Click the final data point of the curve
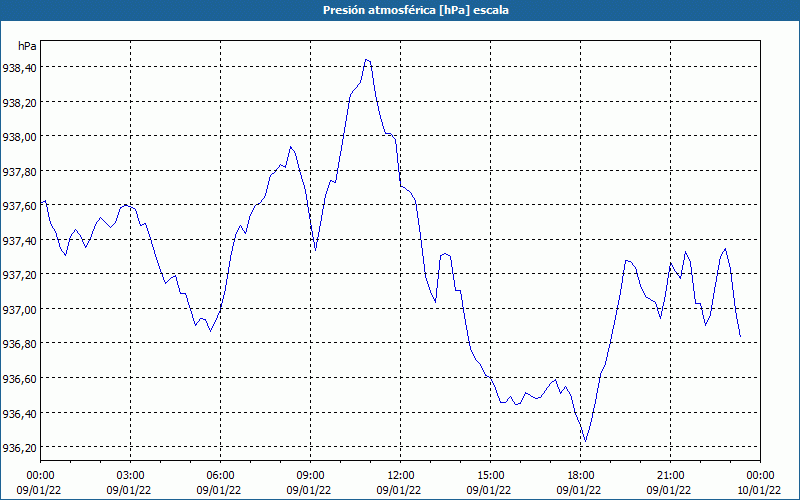The height and width of the screenshot is (500, 800). pos(740,336)
